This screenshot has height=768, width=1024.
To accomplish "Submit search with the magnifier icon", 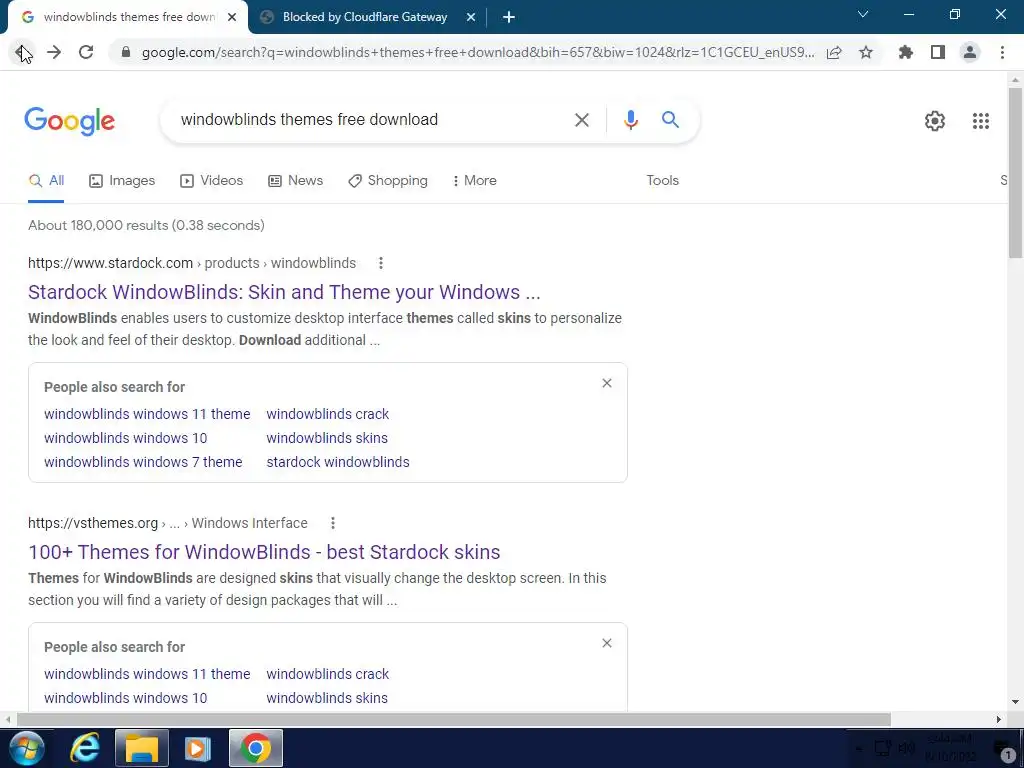I will click(x=670, y=120).
